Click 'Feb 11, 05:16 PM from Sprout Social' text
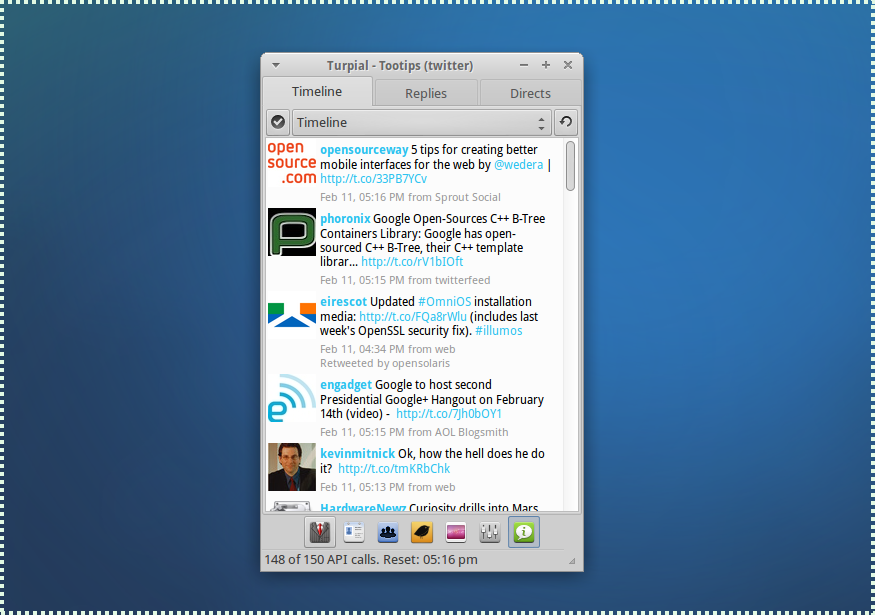This screenshot has width=875, height=615. pyautogui.click(x=410, y=197)
